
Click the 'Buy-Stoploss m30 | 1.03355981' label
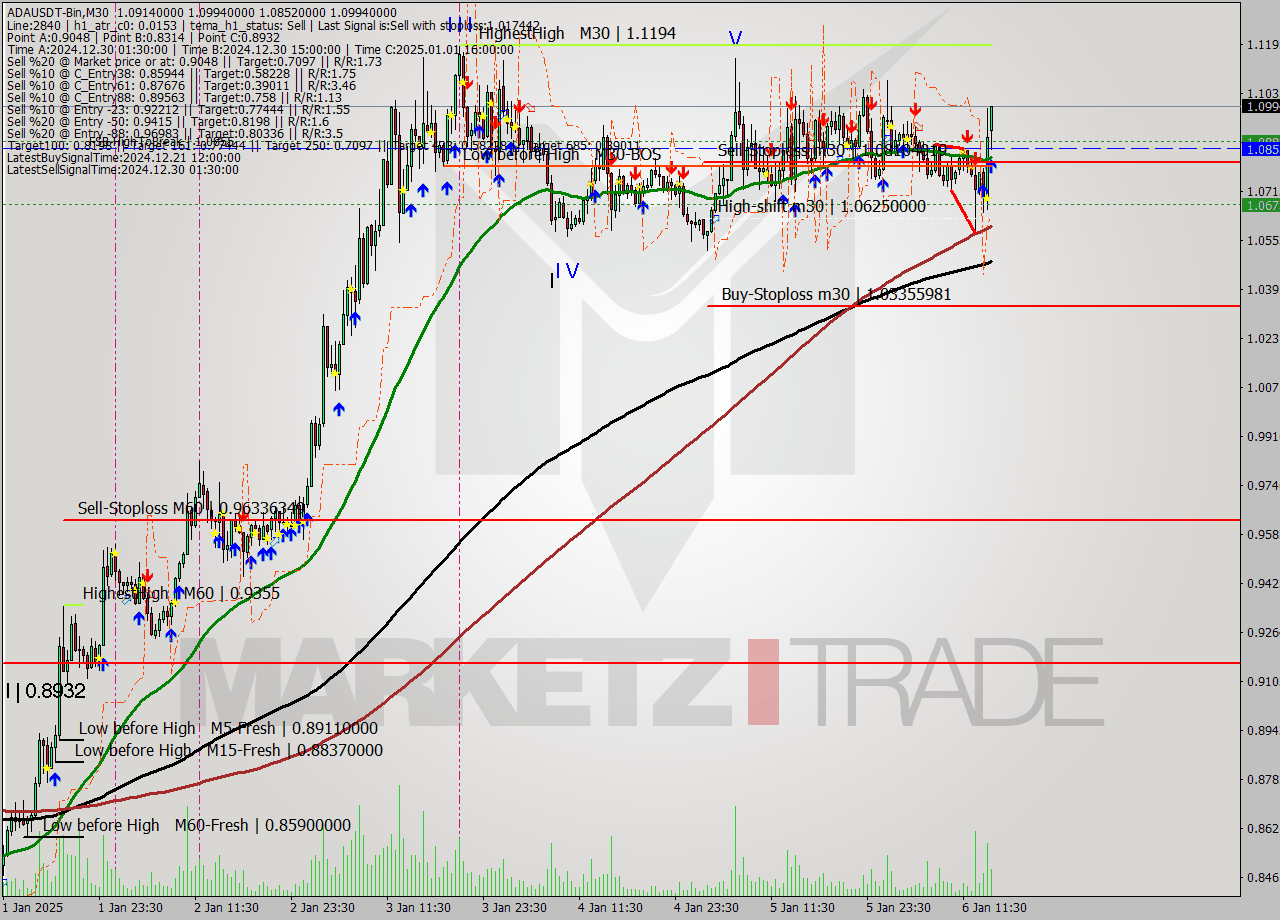click(836, 294)
